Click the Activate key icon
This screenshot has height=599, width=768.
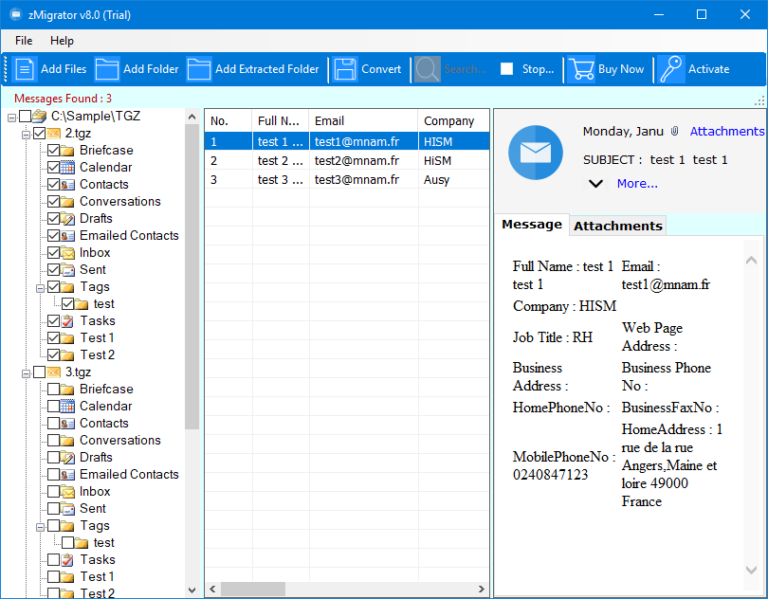671,69
